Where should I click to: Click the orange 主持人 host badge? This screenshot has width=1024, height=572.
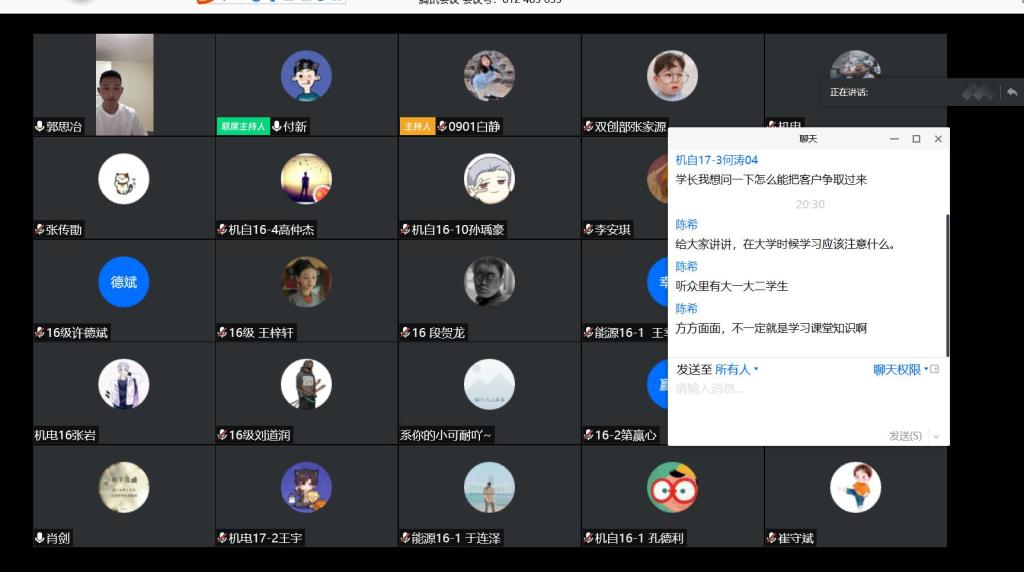tap(416, 127)
